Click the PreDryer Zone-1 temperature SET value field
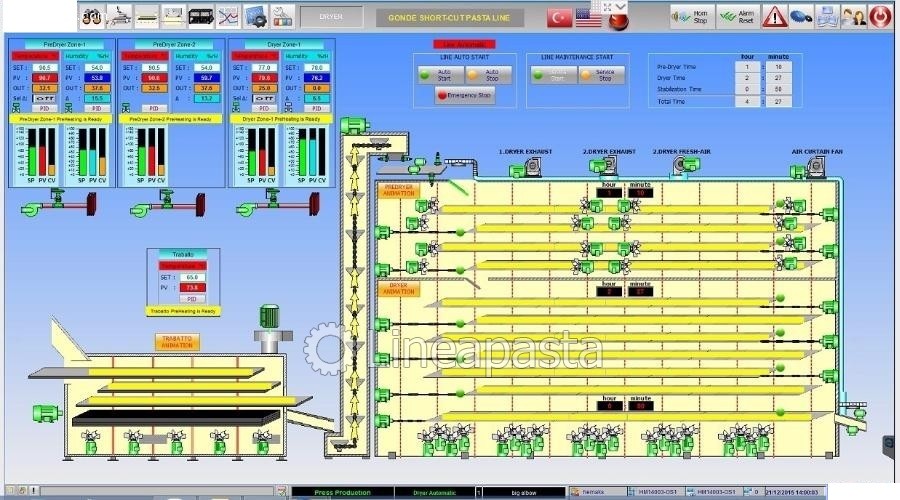Screen dimensions: 900x500 pyautogui.click(x=45, y=67)
